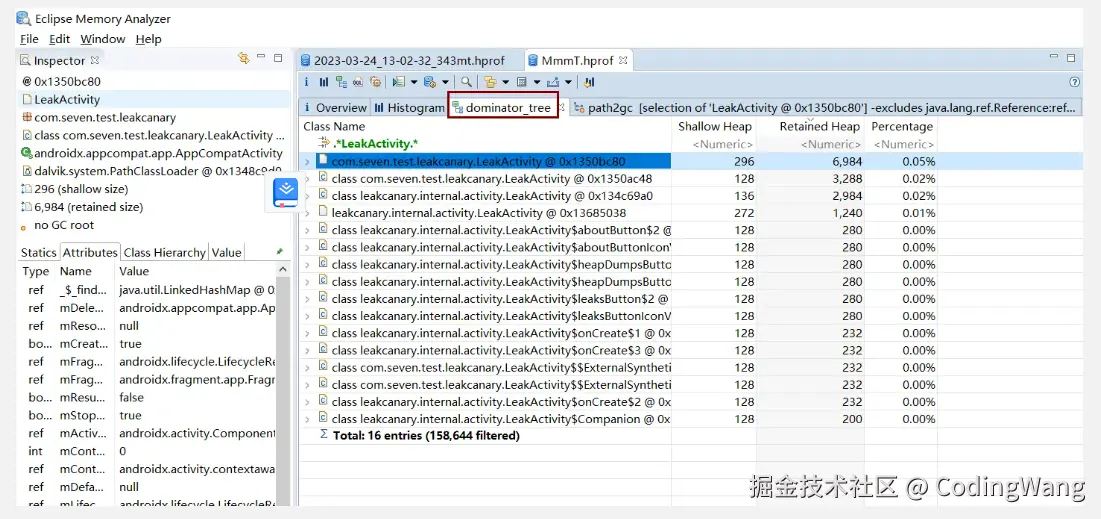Open the Help menu

148,39
